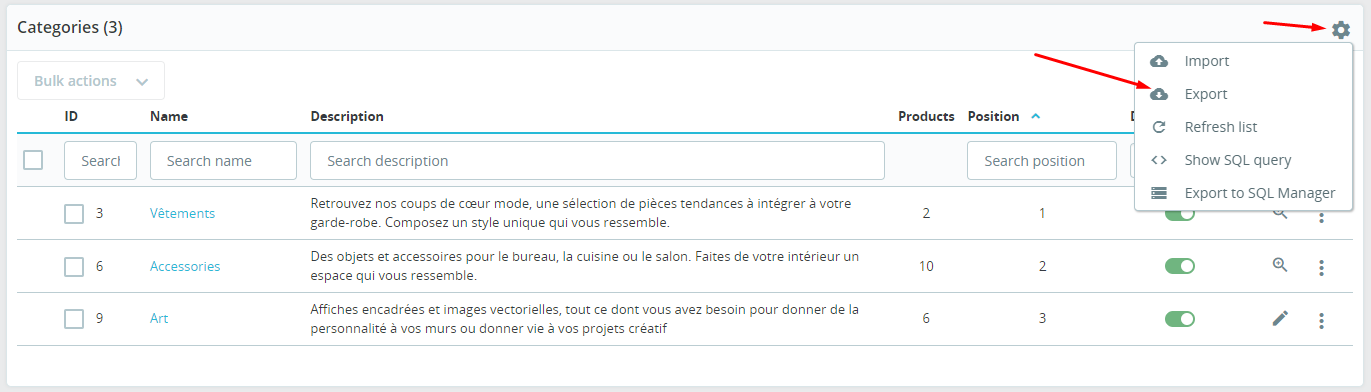Focus the Search description input field
The image size is (1371, 392).
pyautogui.click(x=597, y=160)
